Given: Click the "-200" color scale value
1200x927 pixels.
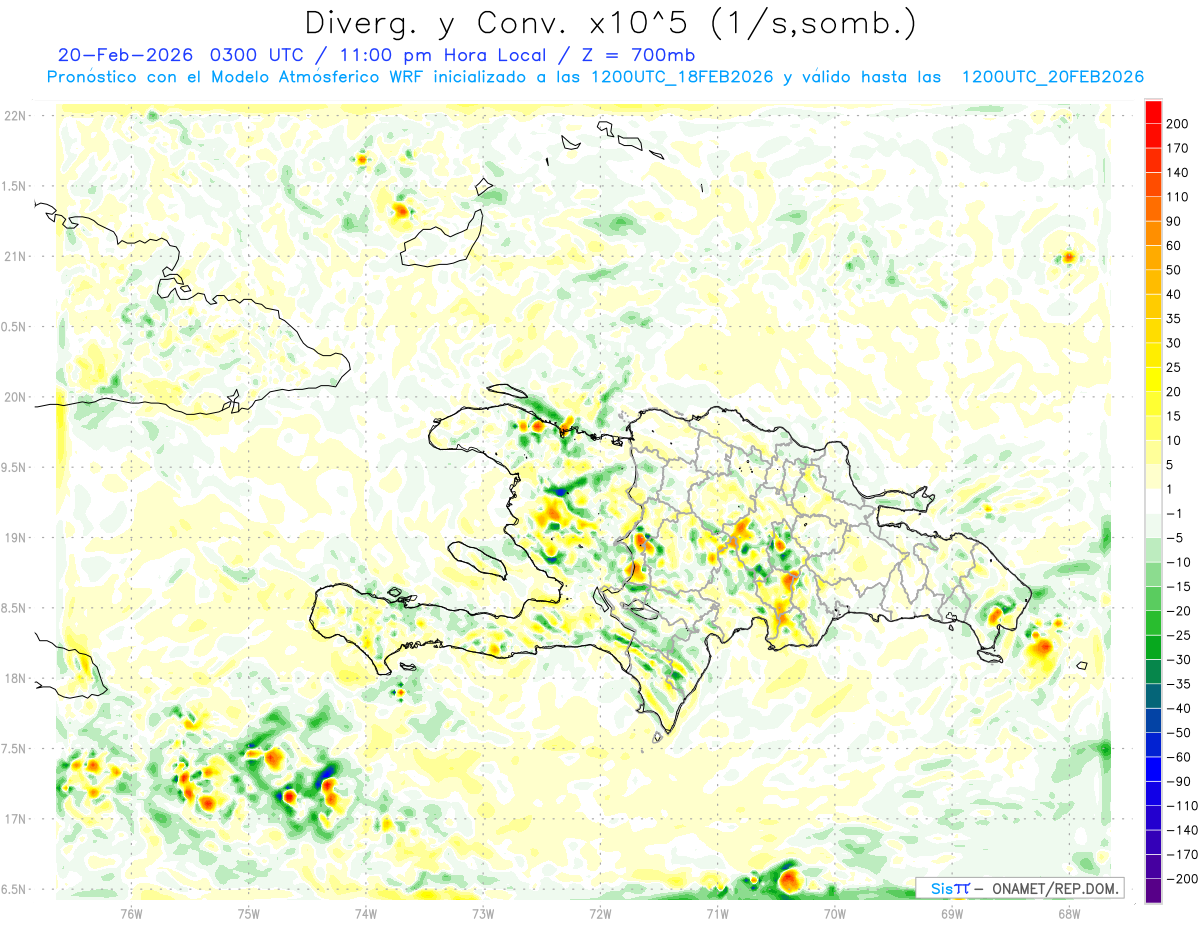Looking at the screenshot, I should (1180, 879).
